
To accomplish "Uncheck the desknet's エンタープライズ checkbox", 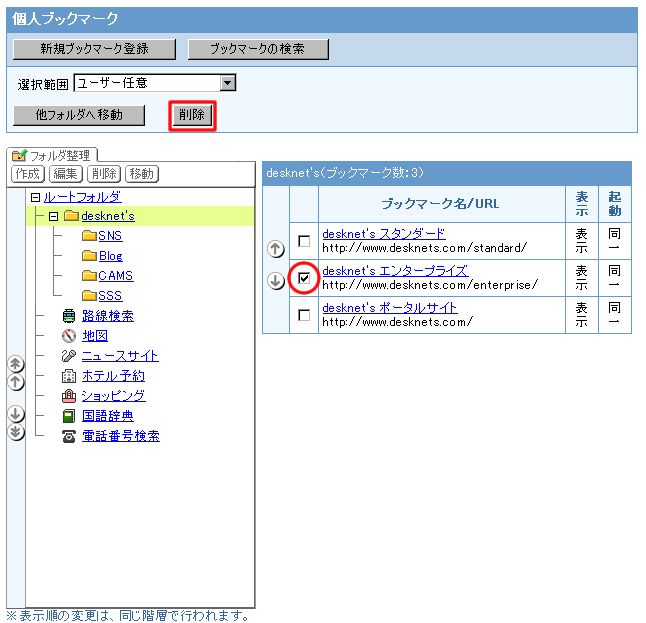I will [304, 278].
